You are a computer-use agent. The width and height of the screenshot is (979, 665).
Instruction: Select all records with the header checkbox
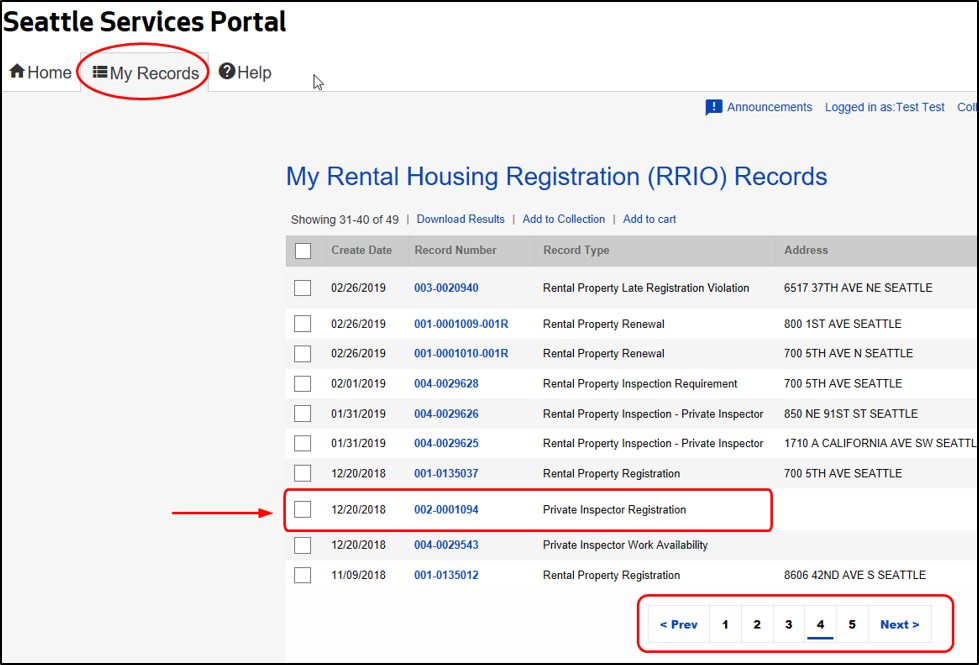coord(303,251)
